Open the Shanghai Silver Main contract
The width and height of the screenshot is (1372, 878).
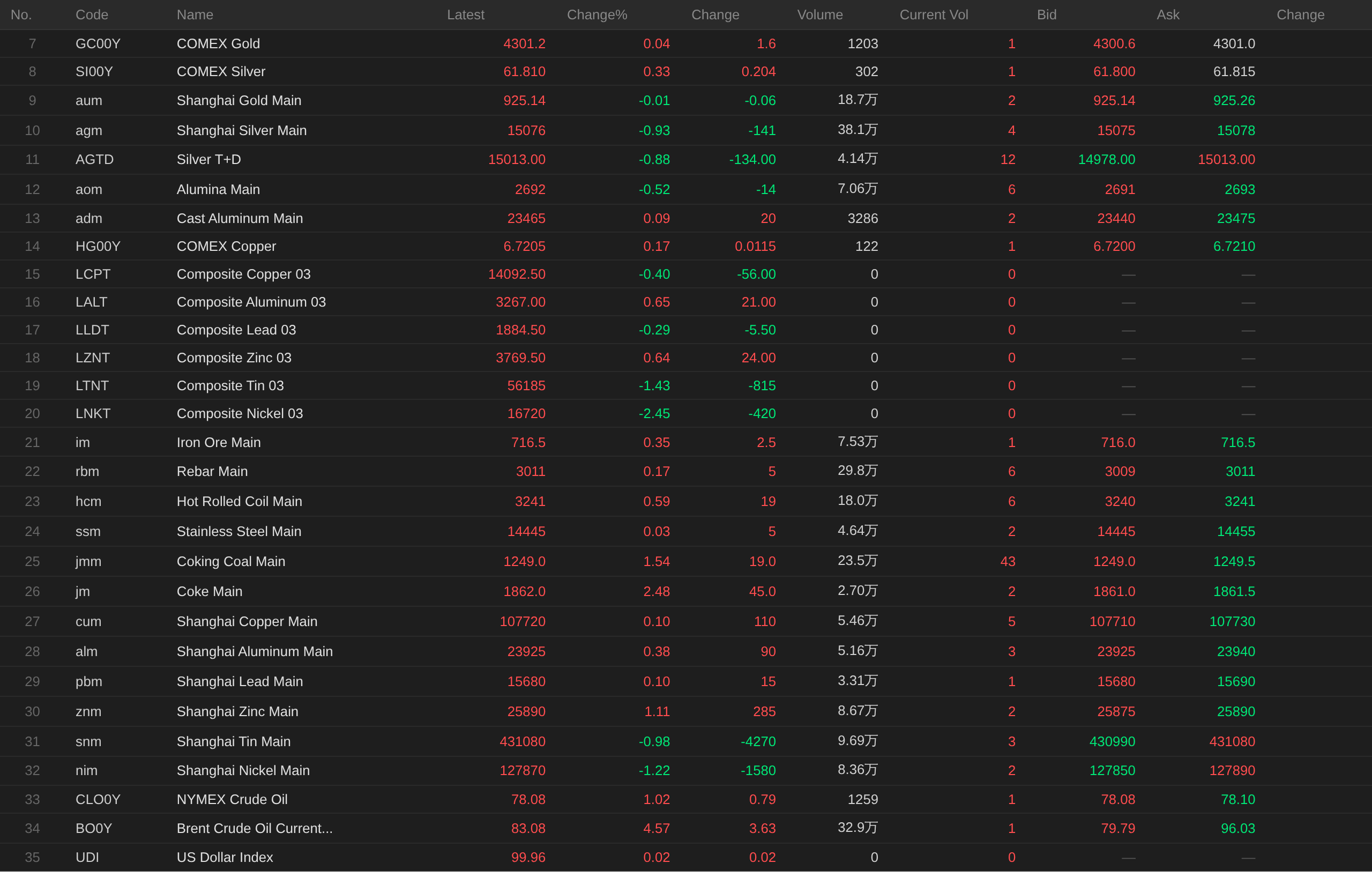click(242, 131)
